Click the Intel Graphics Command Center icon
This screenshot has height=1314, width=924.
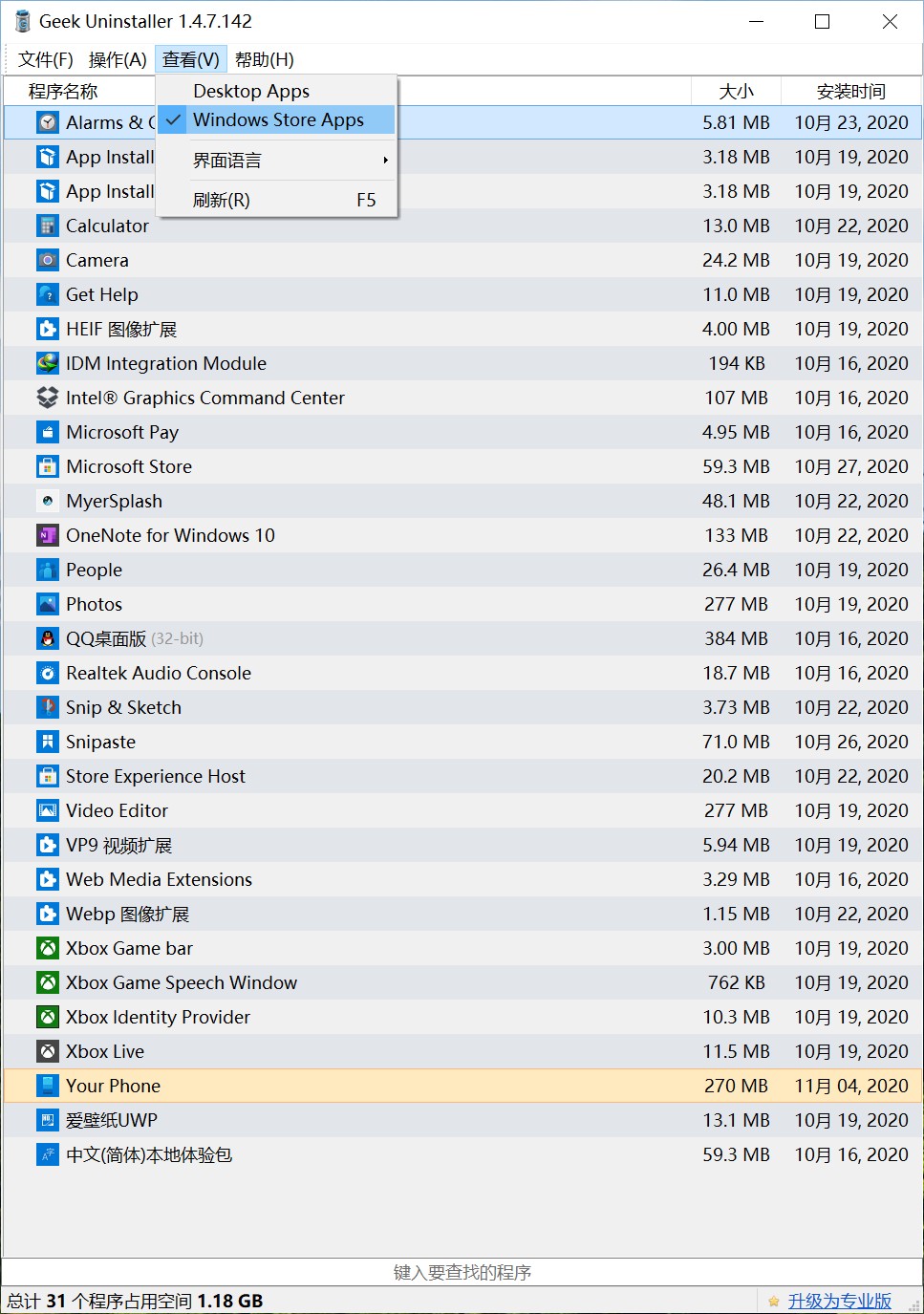click(x=48, y=398)
